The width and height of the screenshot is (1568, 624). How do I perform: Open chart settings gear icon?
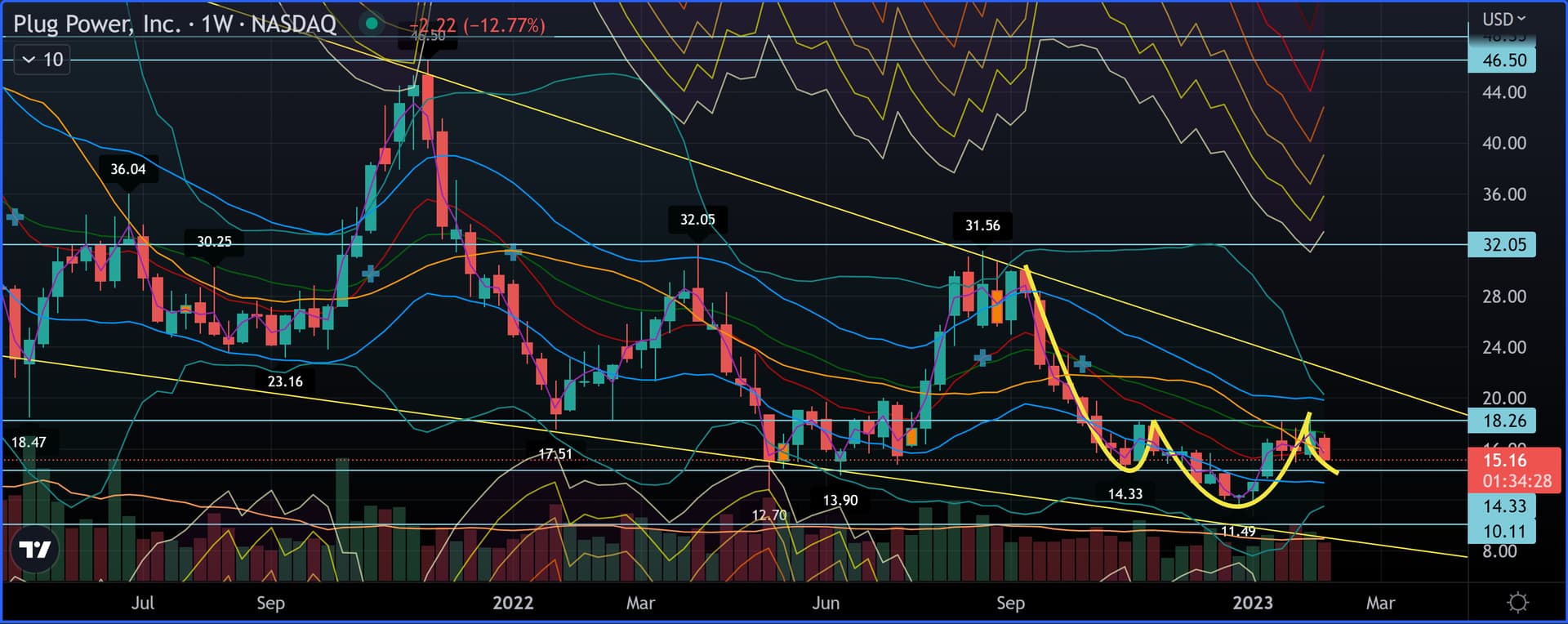point(1517,603)
